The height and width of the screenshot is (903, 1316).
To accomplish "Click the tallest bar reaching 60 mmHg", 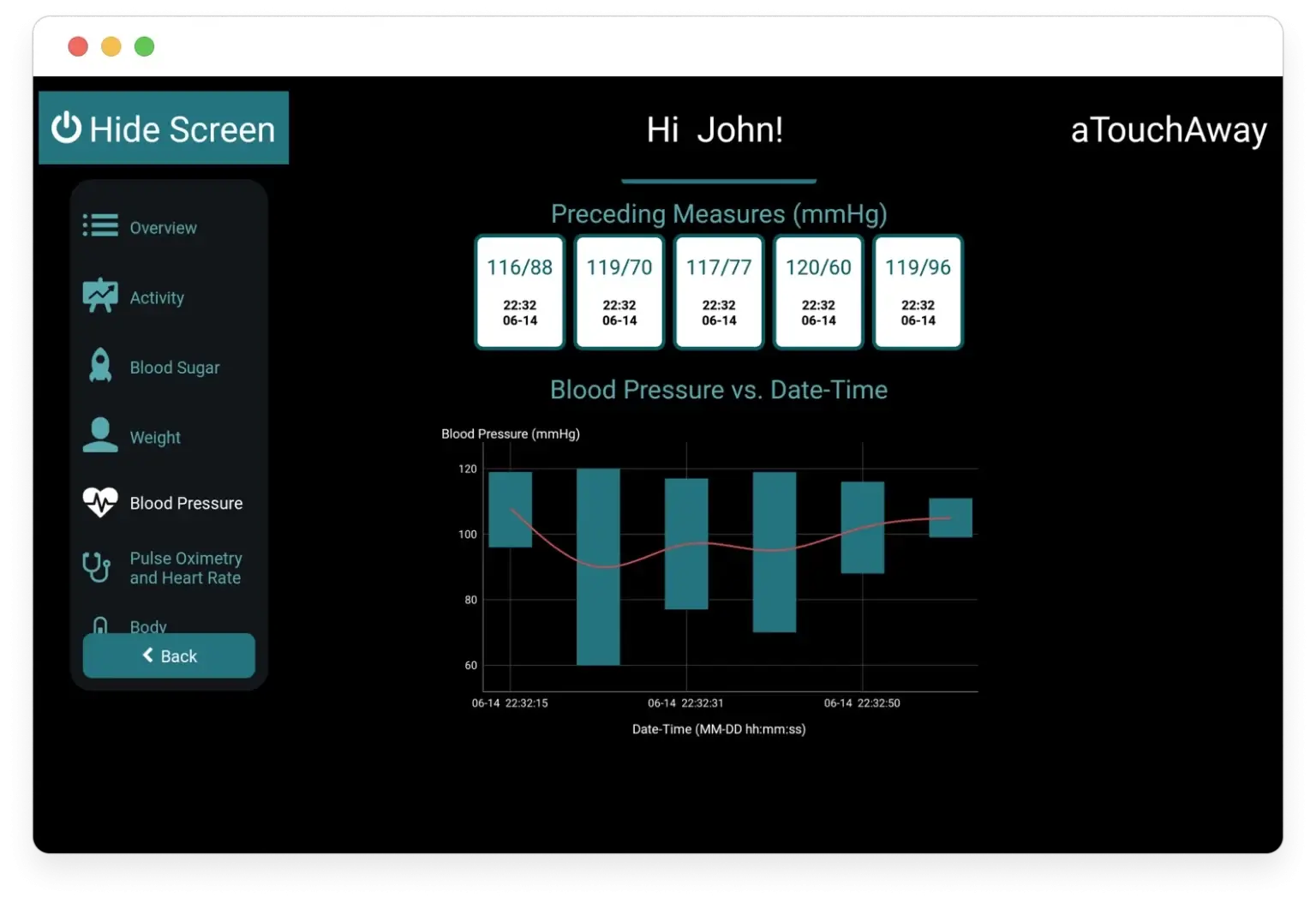I will (598, 567).
